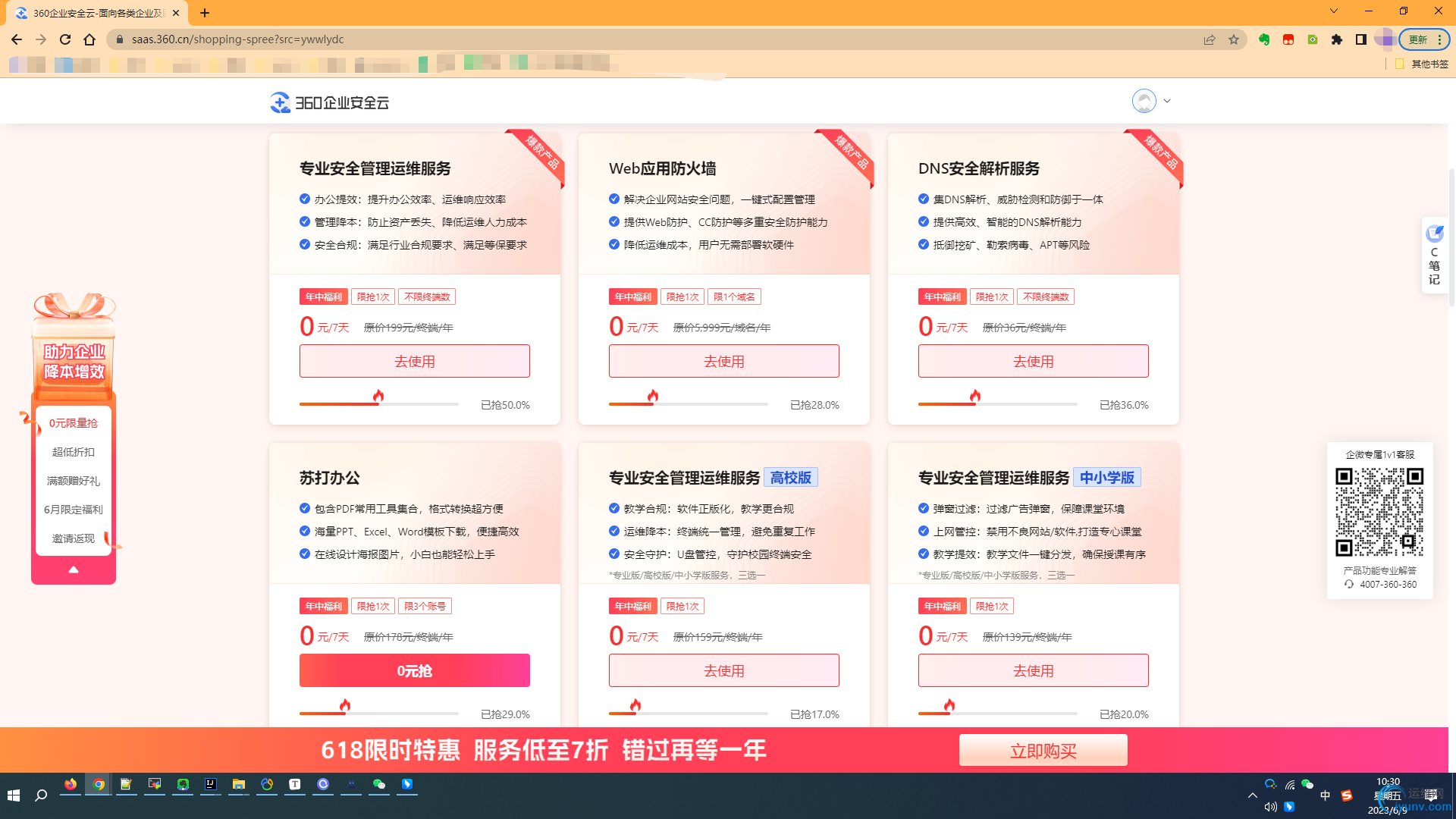The image size is (1456, 819).
Task: Click 0元抢 for 苏打办公
Action: (x=415, y=670)
